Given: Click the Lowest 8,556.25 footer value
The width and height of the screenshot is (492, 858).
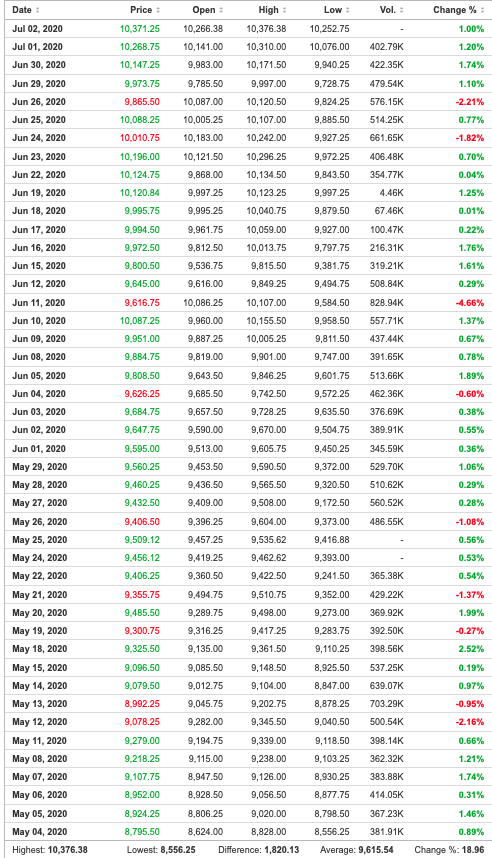Looking at the screenshot, I should (178, 850).
